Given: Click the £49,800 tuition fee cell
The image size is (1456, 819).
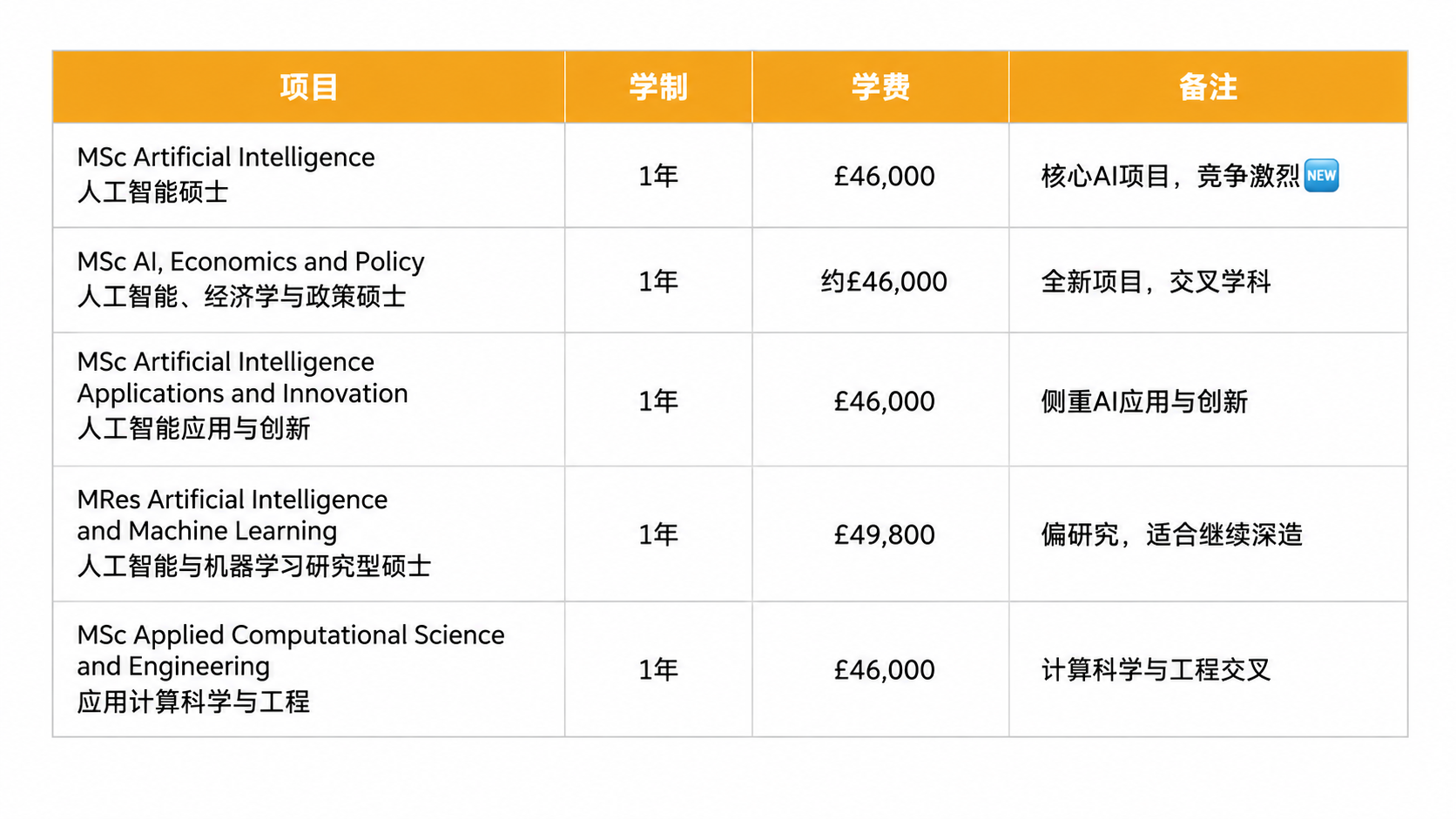Looking at the screenshot, I should 880,534.
